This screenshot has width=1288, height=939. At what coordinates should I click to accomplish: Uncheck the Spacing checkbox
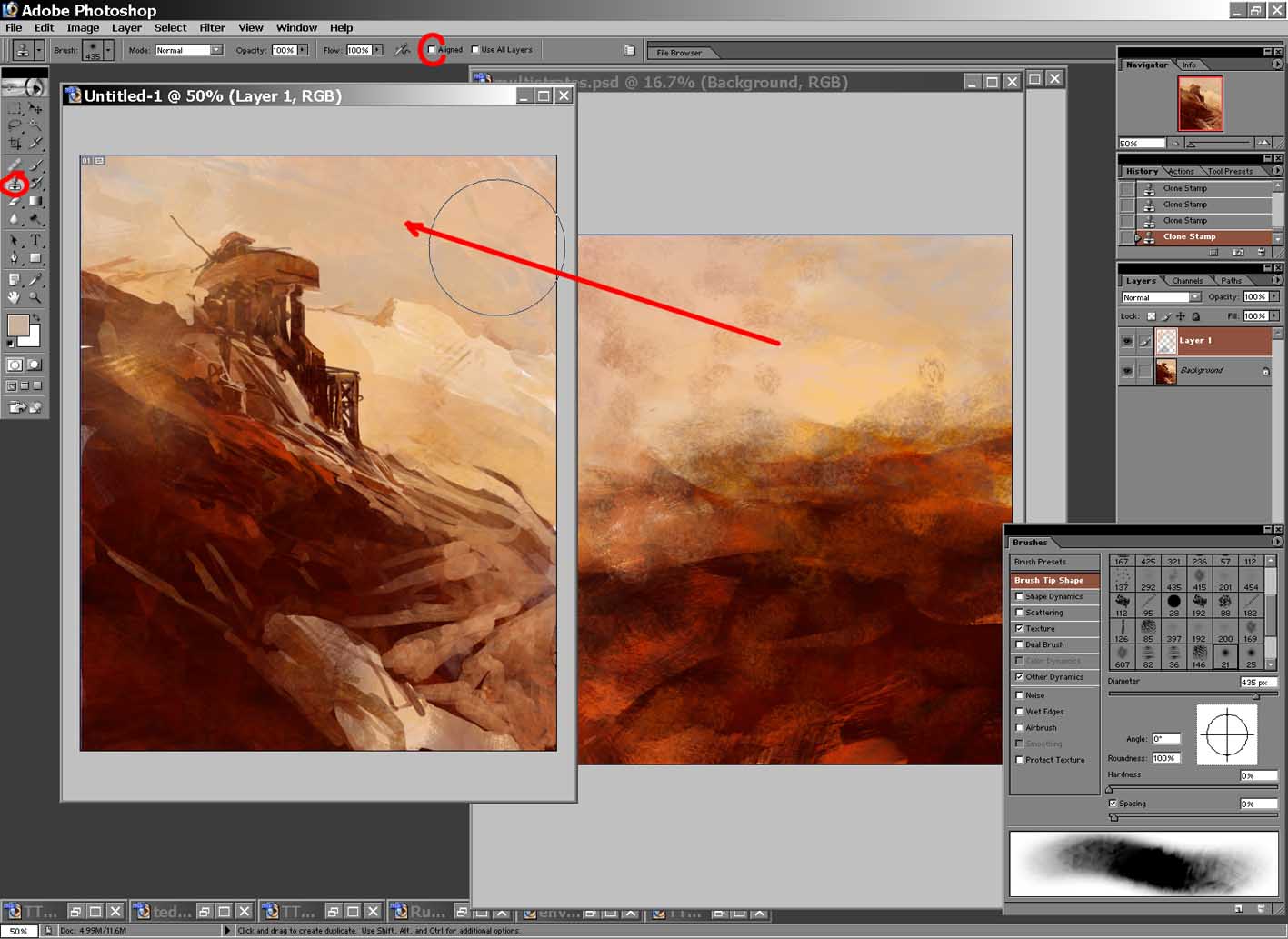pos(1112,804)
